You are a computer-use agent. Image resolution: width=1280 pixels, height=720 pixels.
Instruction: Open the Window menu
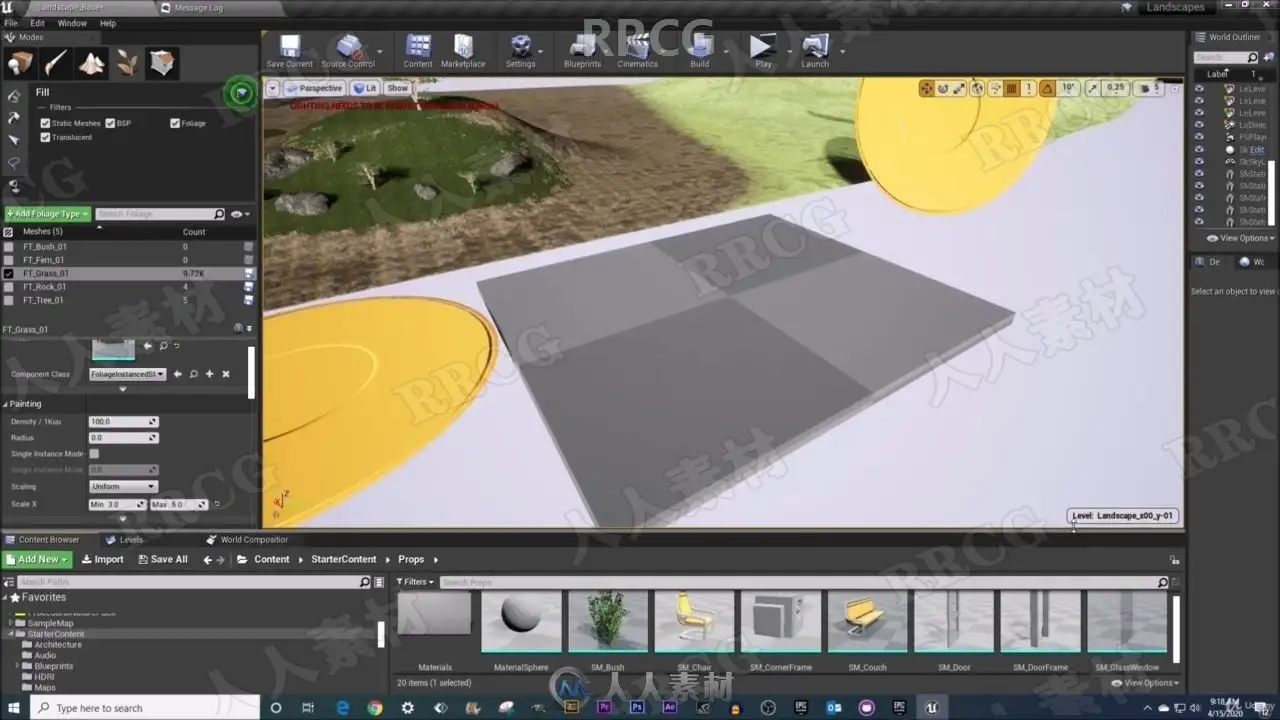click(x=72, y=23)
